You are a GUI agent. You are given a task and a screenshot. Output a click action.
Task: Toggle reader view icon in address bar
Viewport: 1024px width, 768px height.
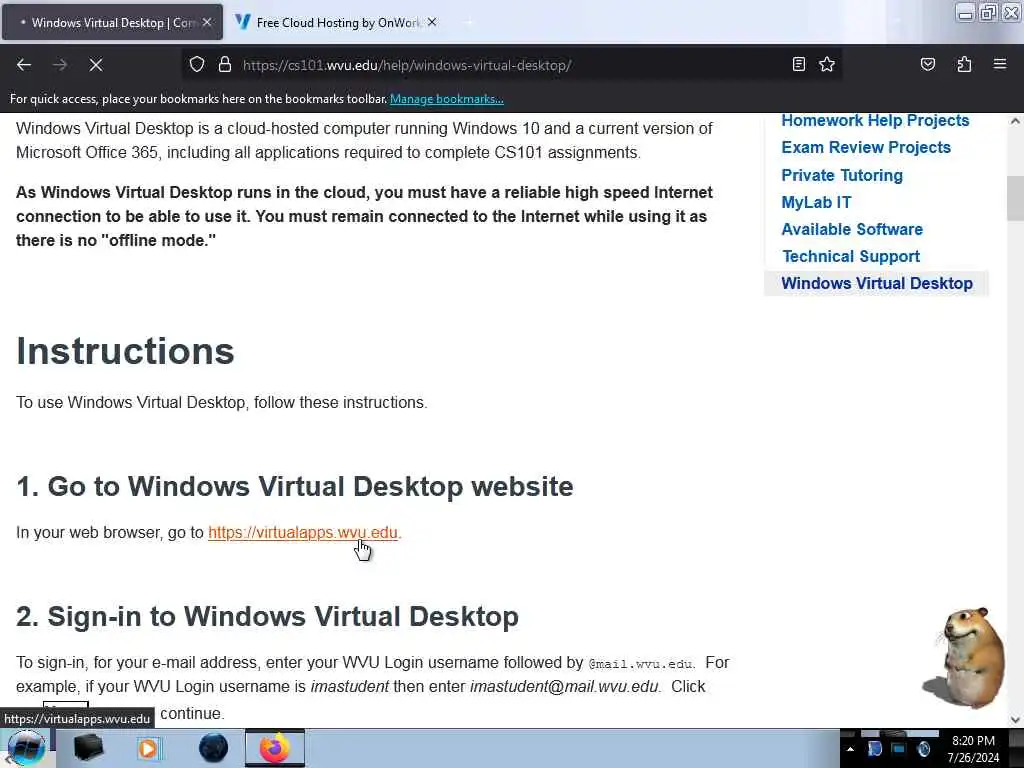click(x=799, y=64)
